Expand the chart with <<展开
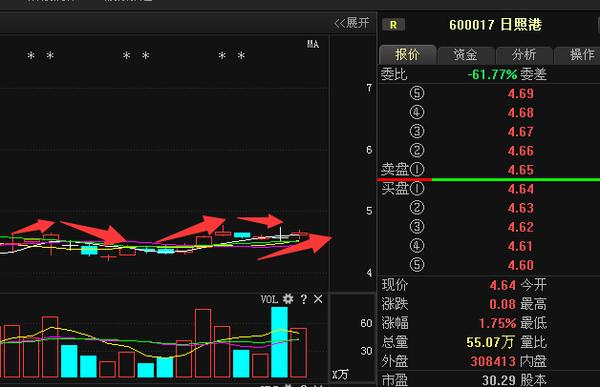The height and width of the screenshot is (387, 600). (352, 23)
